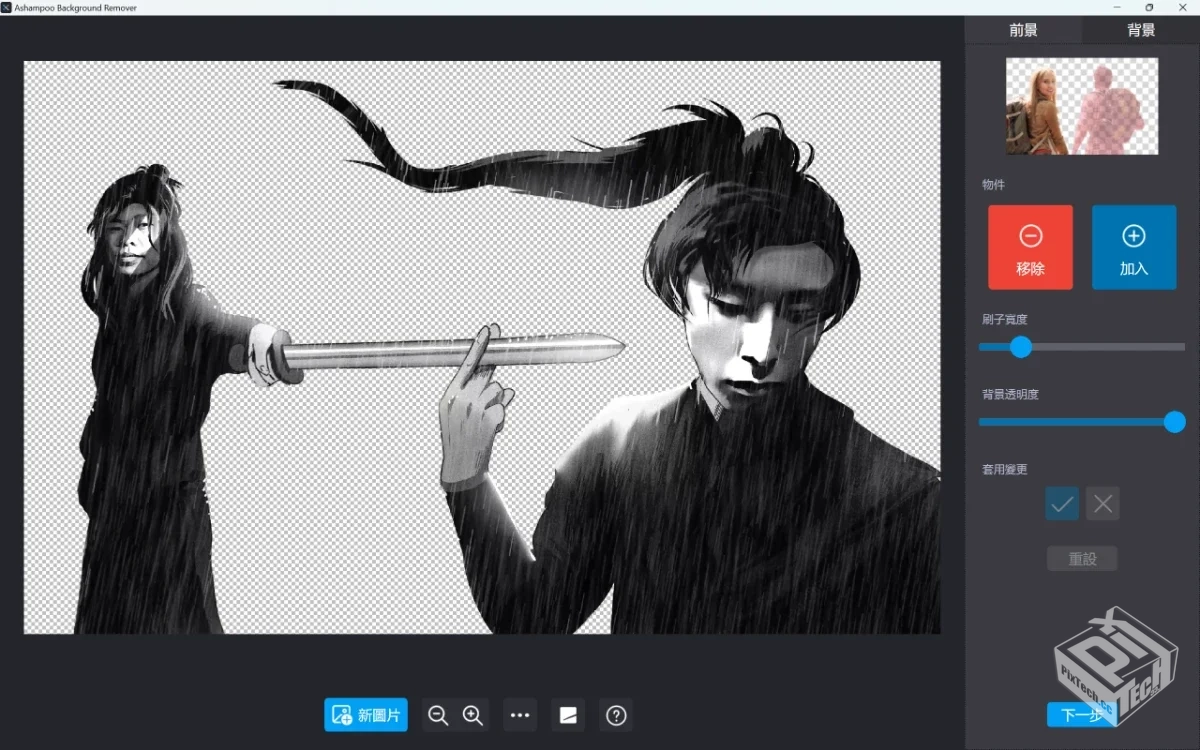Discard changes with the X under 套用變更
This screenshot has height=750, width=1200.
(x=1102, y=503)
